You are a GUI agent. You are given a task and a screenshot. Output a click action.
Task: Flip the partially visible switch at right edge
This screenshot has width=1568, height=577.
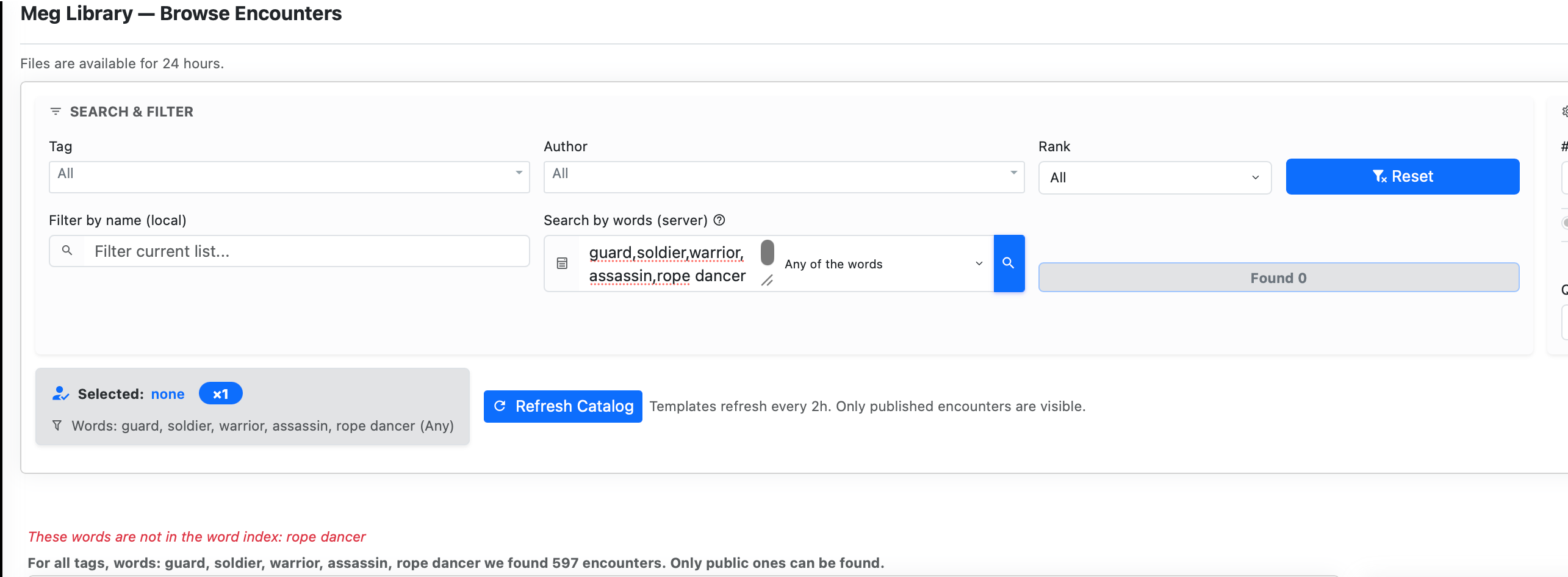[x=1564, y=223]
